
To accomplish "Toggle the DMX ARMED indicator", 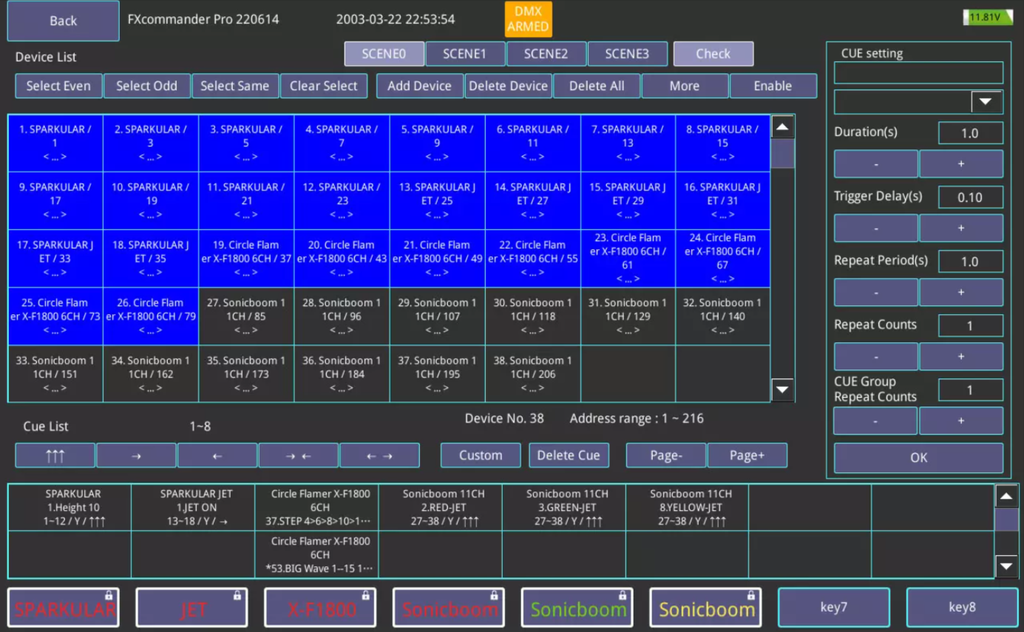I will click(x=527, y=19).
